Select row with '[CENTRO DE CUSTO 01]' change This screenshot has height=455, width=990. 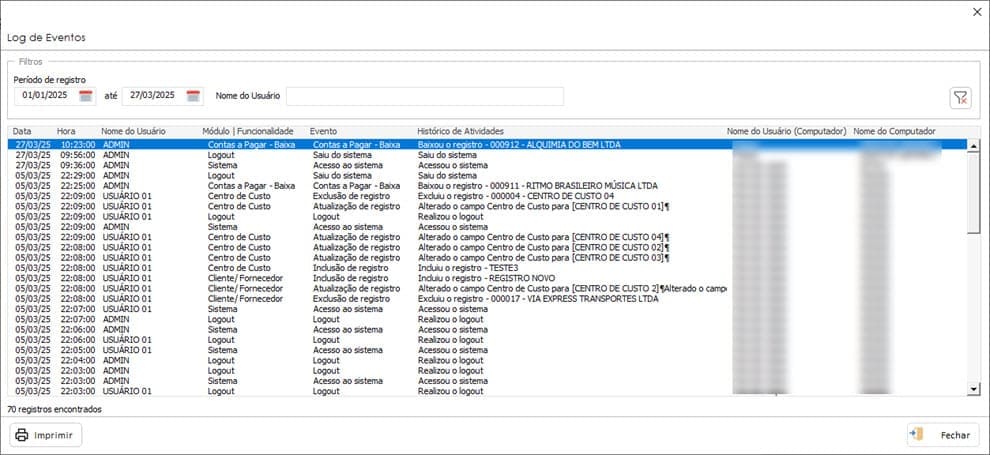click(487, 206)
